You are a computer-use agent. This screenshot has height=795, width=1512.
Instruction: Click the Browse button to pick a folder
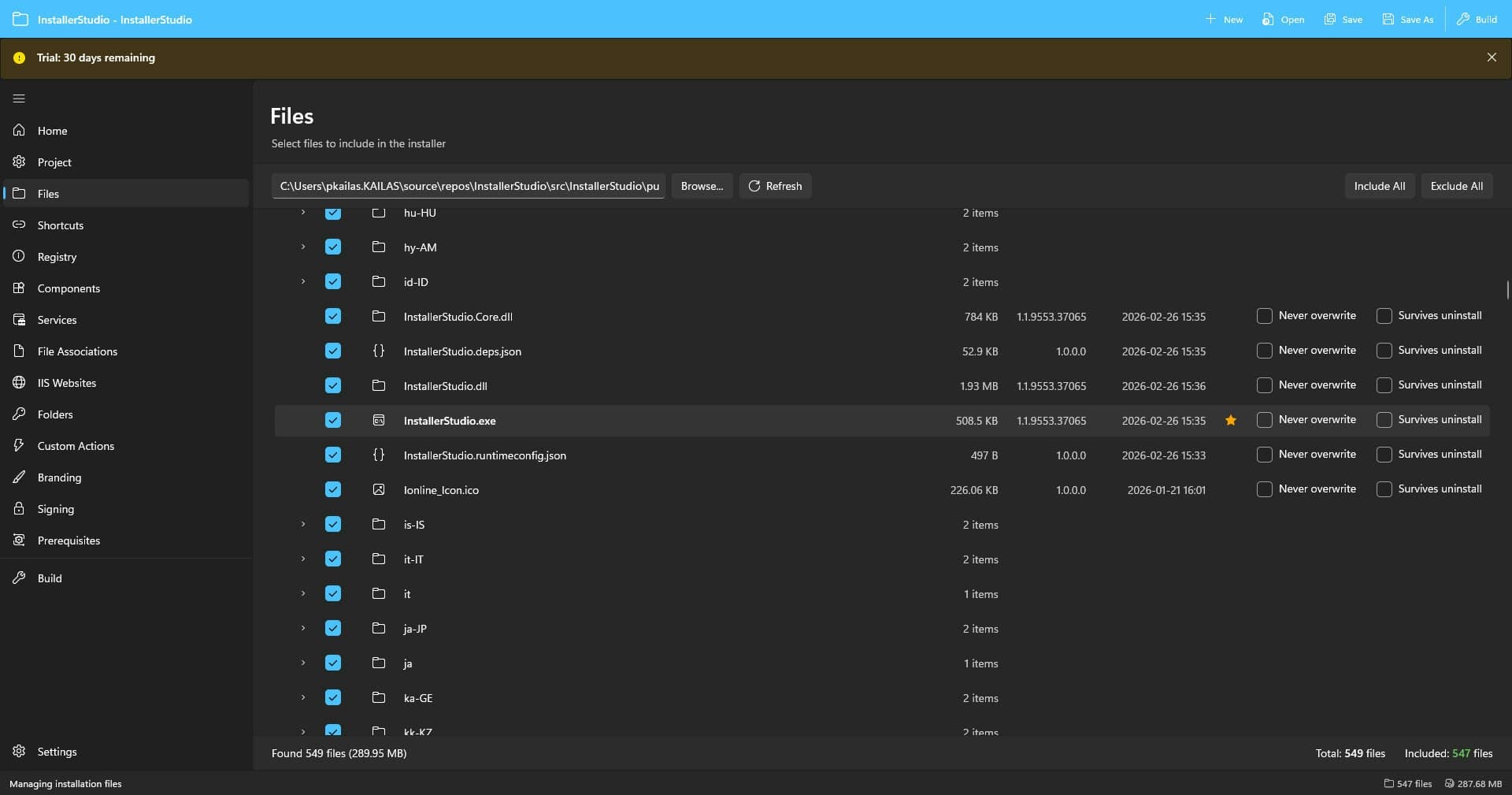click(701, 186)
